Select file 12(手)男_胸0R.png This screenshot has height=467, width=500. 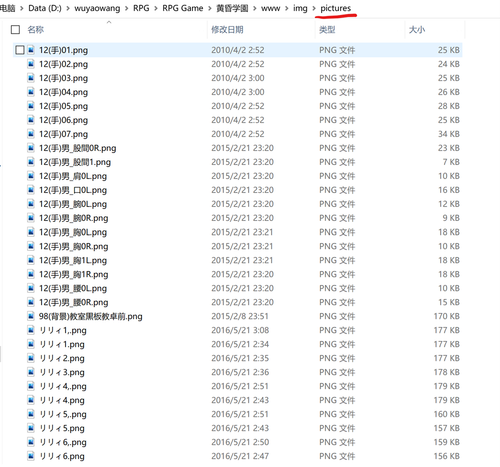coord(74,246)
